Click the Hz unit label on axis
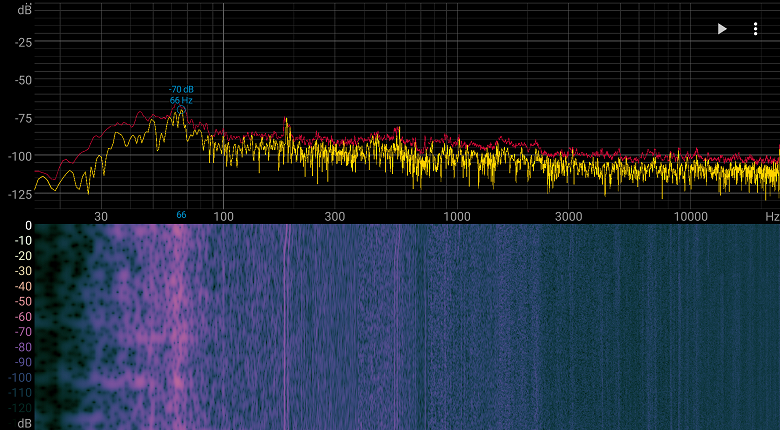 772,216
